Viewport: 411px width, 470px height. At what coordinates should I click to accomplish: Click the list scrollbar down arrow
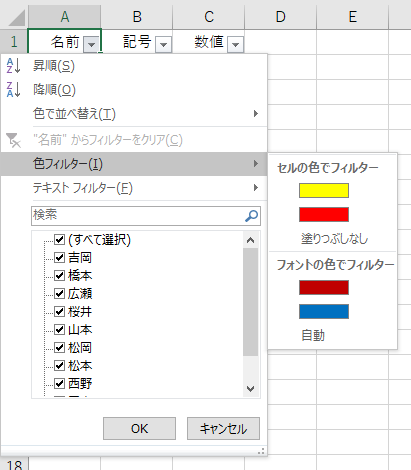tap(251, 389)
